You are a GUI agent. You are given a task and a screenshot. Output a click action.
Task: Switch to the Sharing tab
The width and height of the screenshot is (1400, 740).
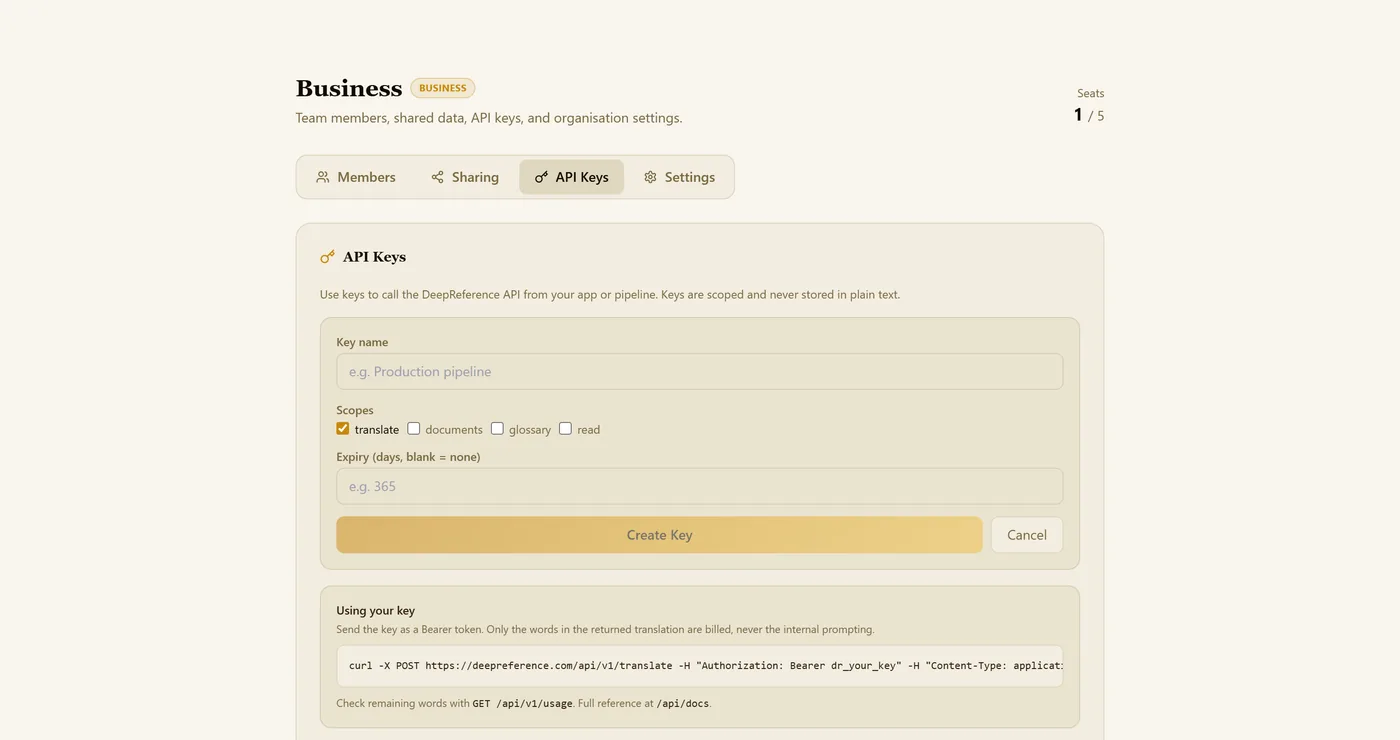[x=465, y=177]
